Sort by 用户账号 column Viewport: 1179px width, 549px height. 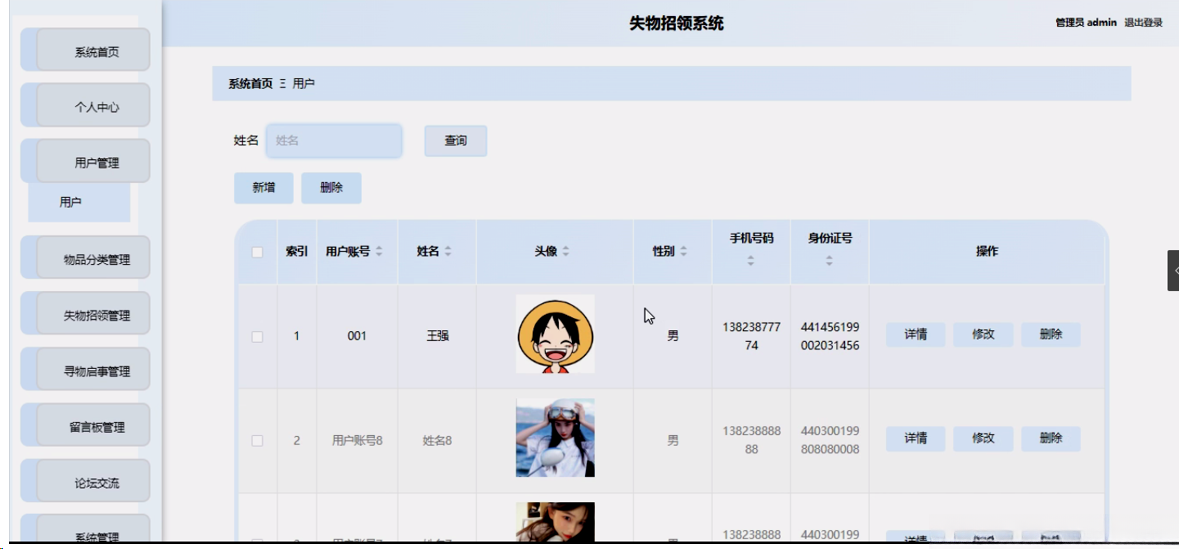pos(379,252)
